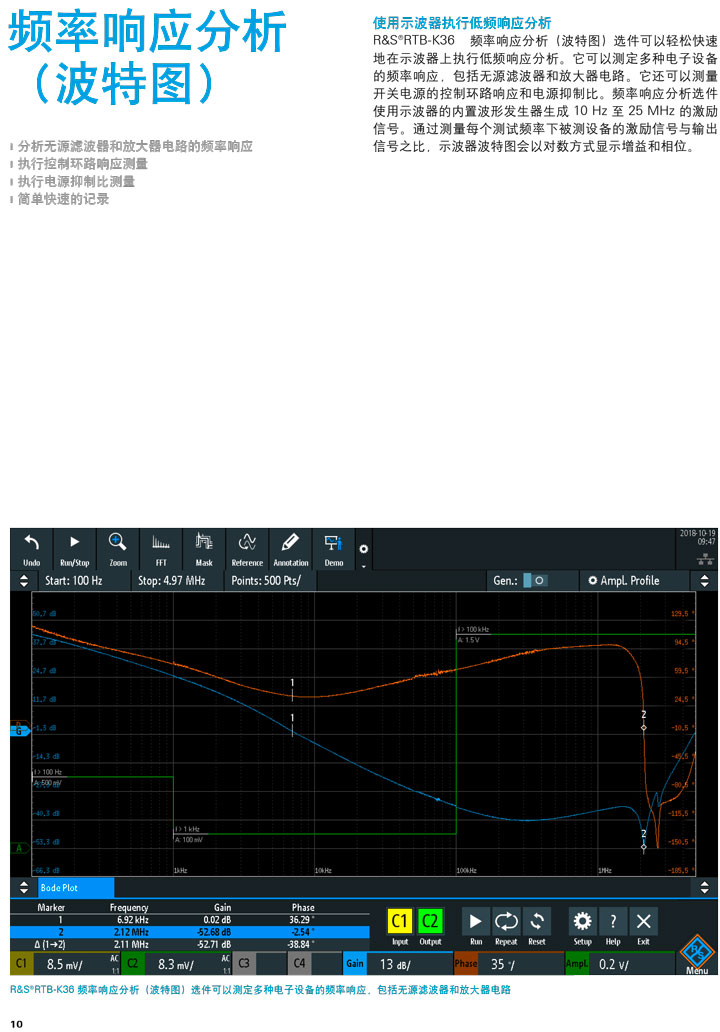Change Points: 500 Pts/ setting
The width and height of the screenshot is (720, 1032).
coord(270,580)
